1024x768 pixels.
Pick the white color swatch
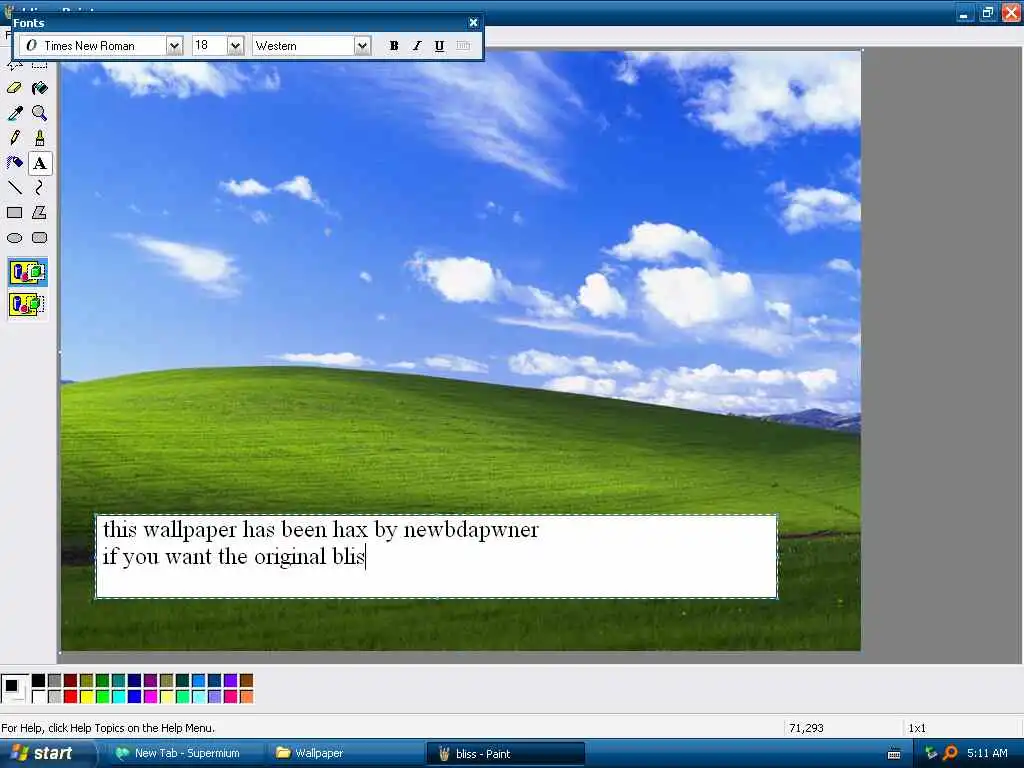[39, 697]
